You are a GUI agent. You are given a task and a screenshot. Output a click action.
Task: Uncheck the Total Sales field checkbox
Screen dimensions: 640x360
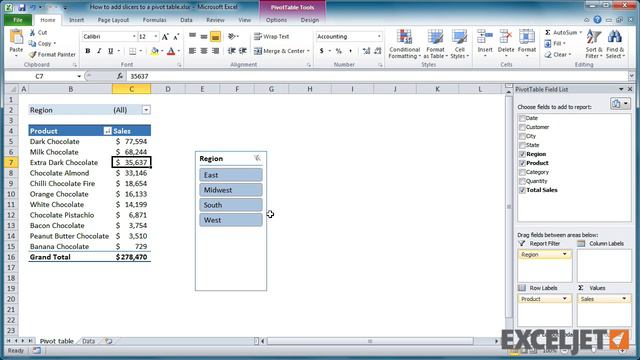pyautogui.click(x=522, y=190)
